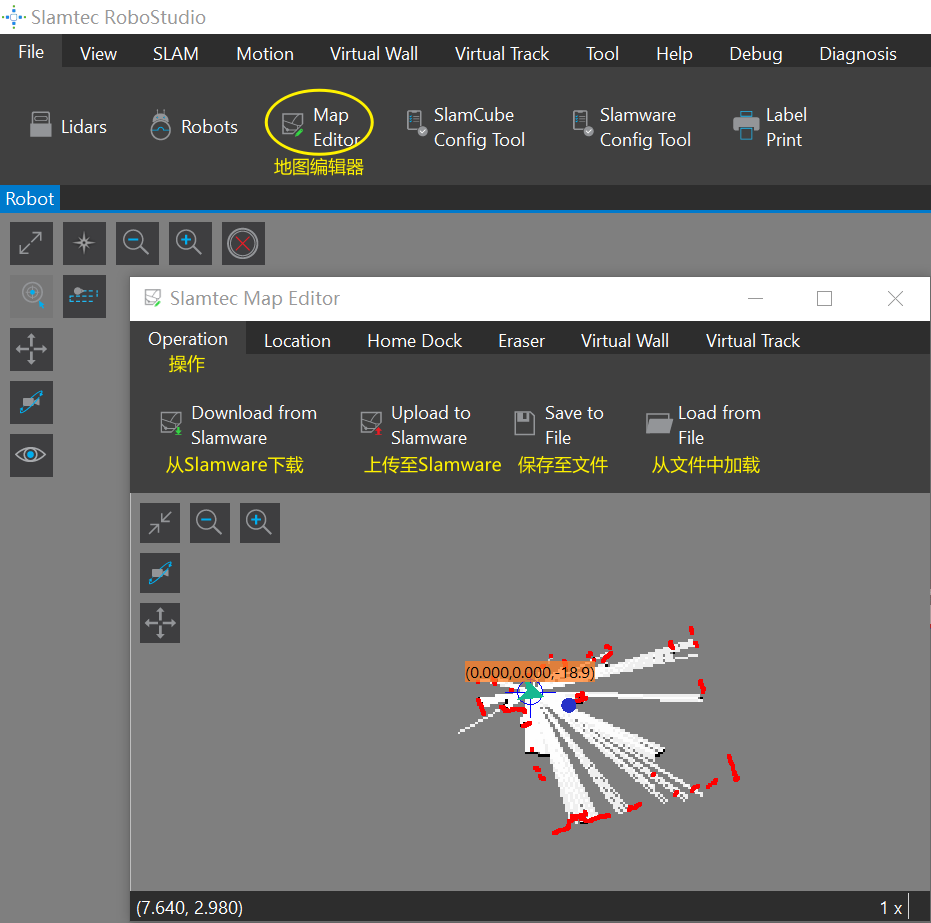The image size is (931, 923).
Task: Zoom out in the Map Editor canvas
Action: (210, 523)
